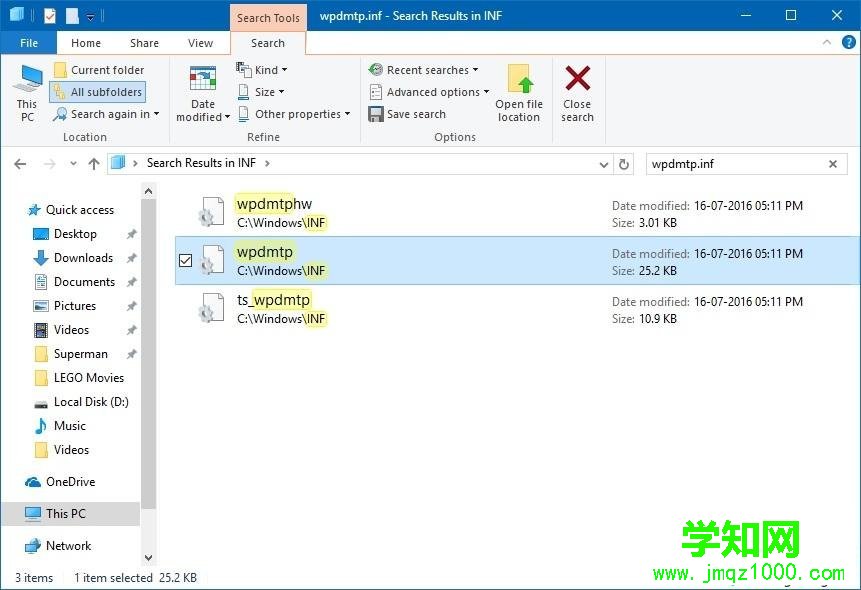The height and width of the screenshot is (590, 861).
Task: Uncheck the selected wpdmtp file
Action: point(186,260)
